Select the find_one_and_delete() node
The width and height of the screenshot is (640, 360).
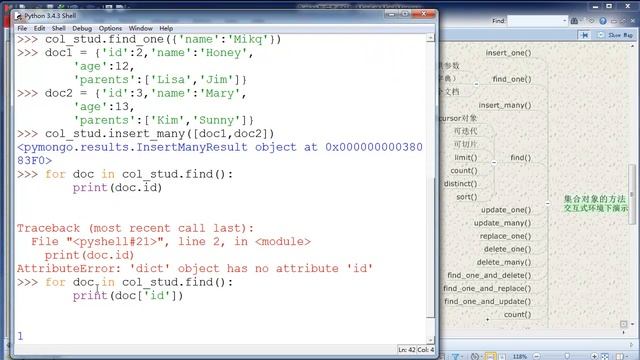489,275
